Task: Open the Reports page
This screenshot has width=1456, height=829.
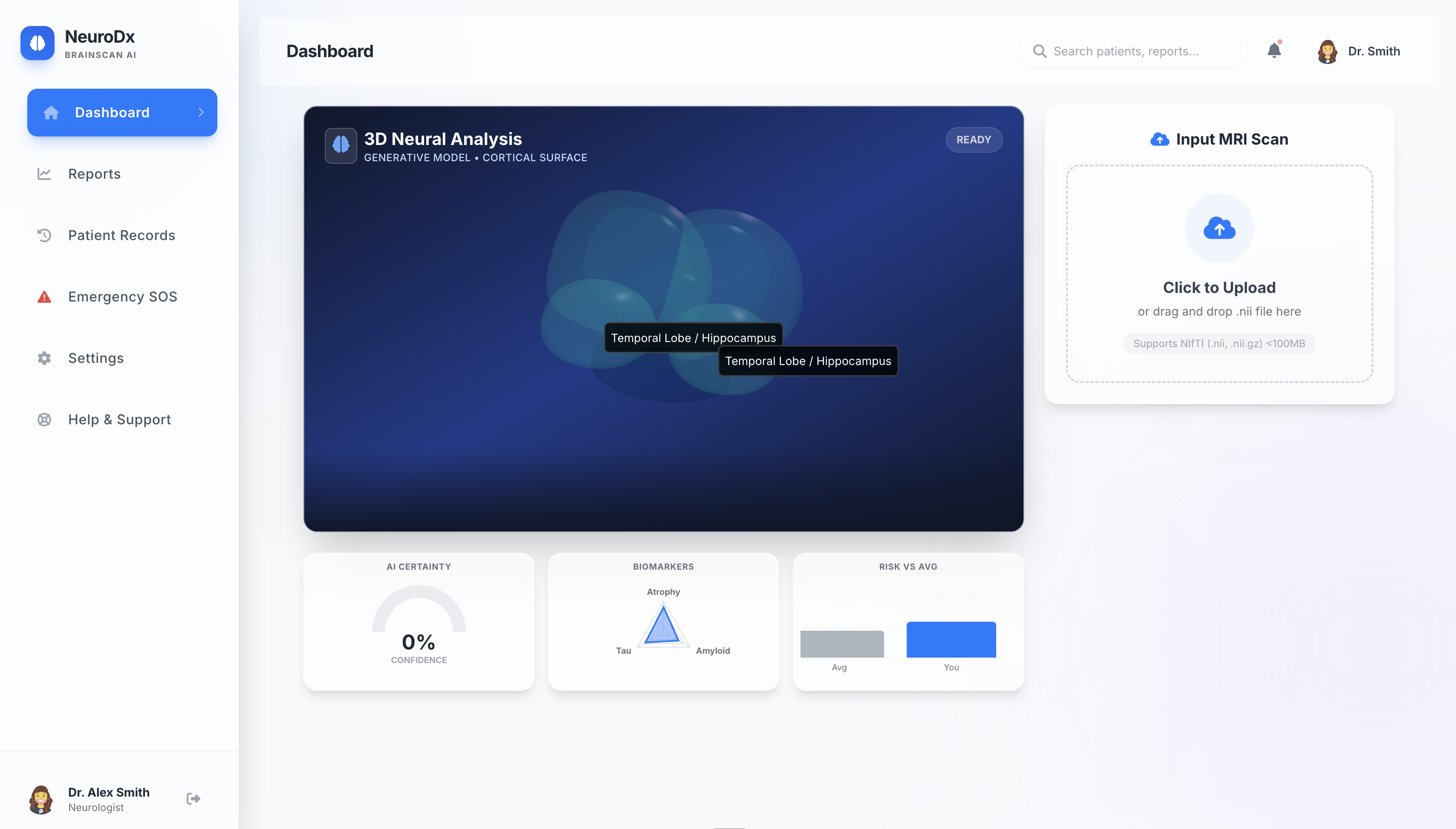Action: [95, 174]
